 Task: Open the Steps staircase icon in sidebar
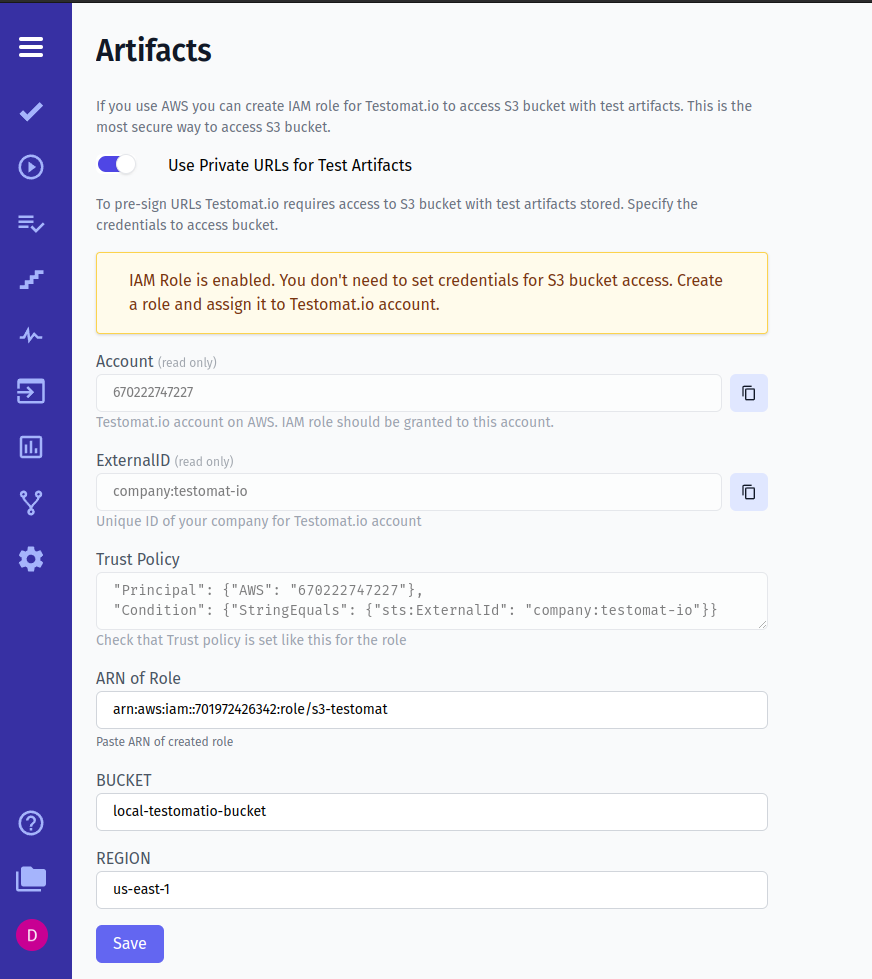[31, 279]
